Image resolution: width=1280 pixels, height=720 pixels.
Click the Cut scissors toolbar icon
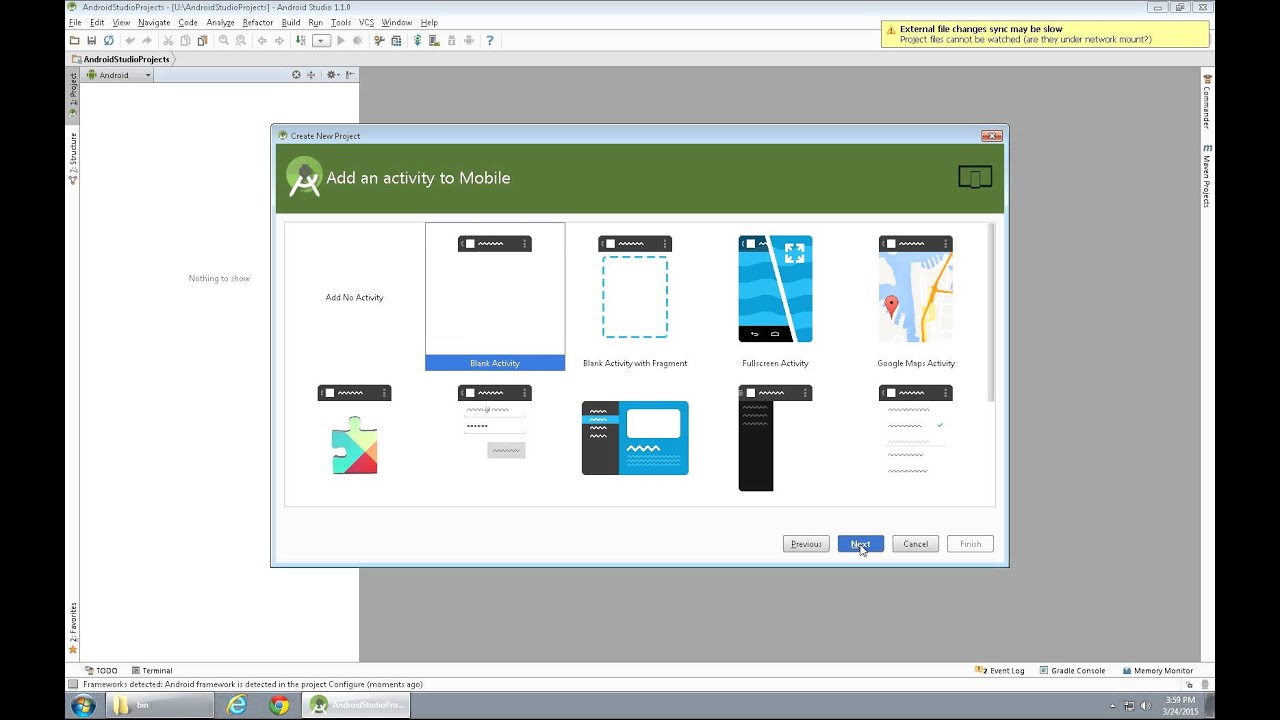[168, 40]
